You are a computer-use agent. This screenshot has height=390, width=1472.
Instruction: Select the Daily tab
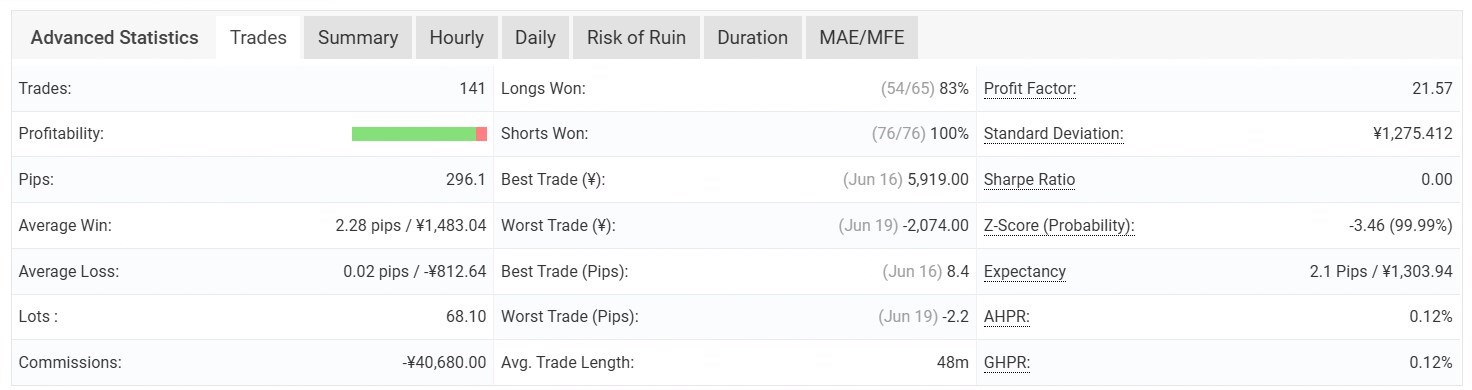pos(535,38)
